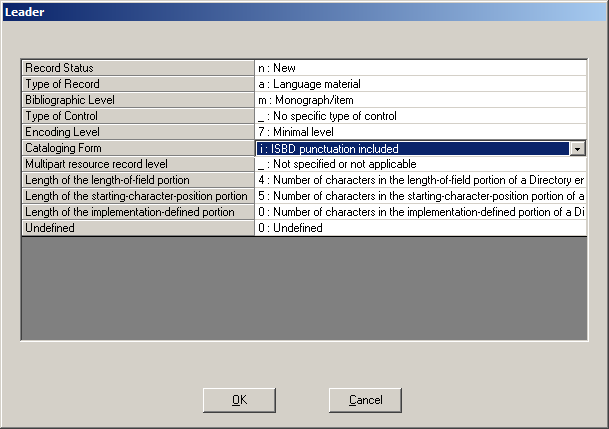Image resolution: width=609 pixels, height=429 pixels.
Task: Select Type of Control value field
Action: tap(420, 116)
